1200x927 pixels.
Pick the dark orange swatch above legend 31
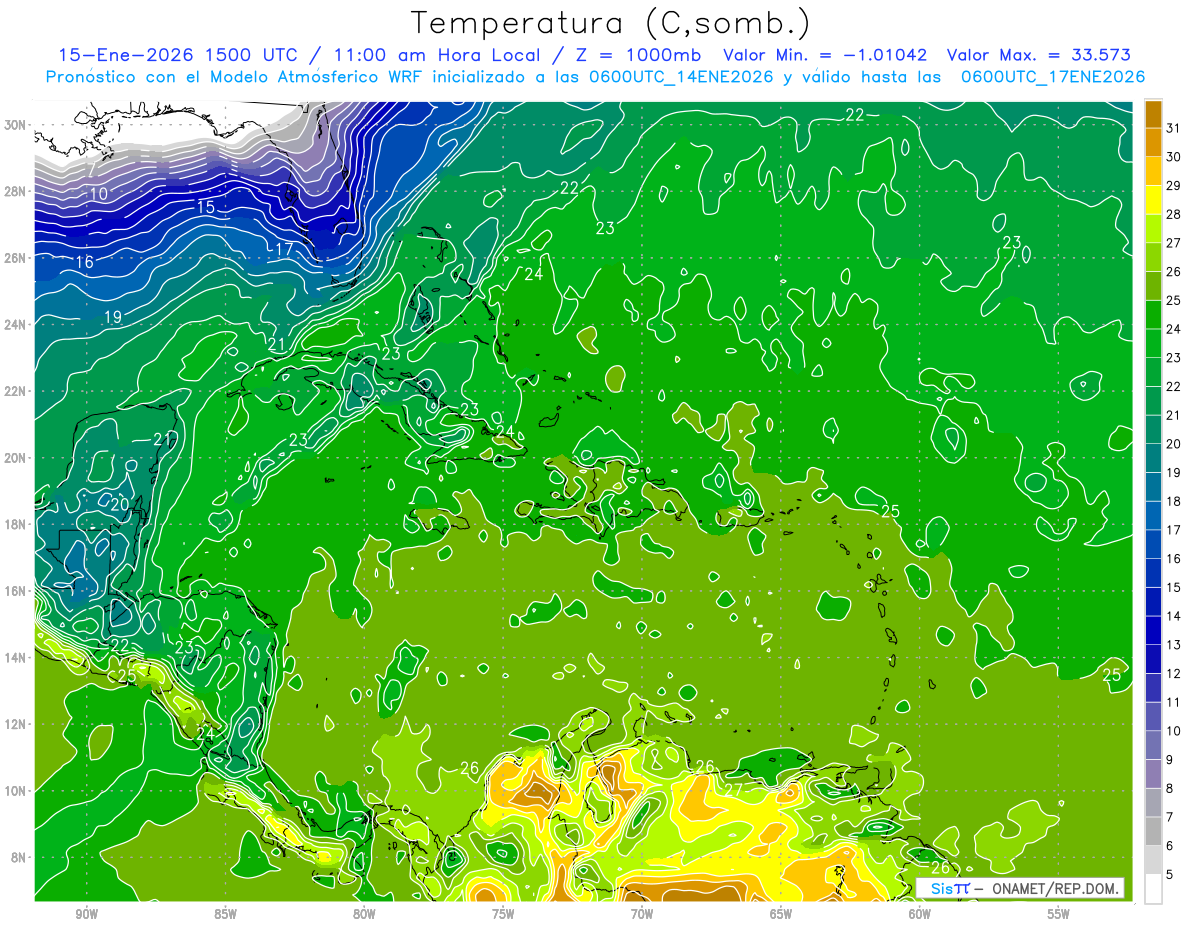1153,114
